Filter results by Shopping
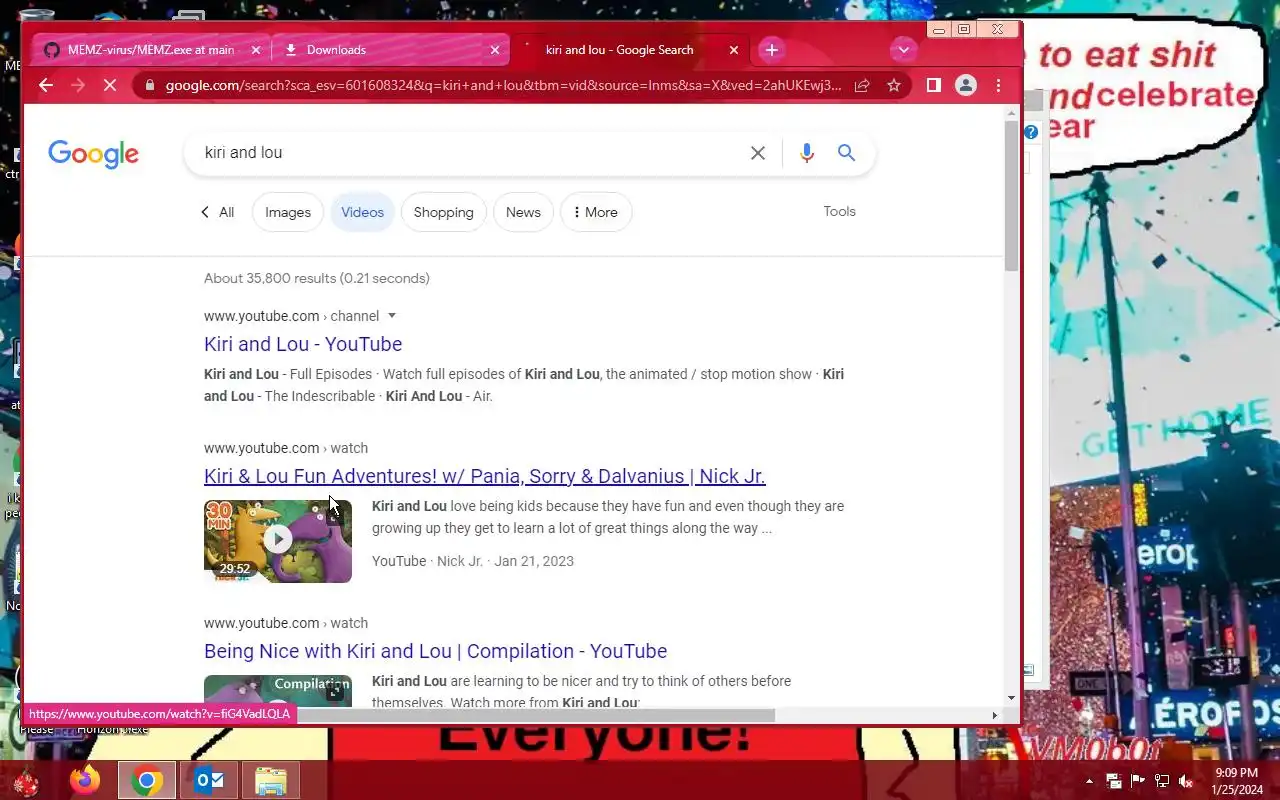The height and width of the screenshot is (800, 1280). click(443, 212)
